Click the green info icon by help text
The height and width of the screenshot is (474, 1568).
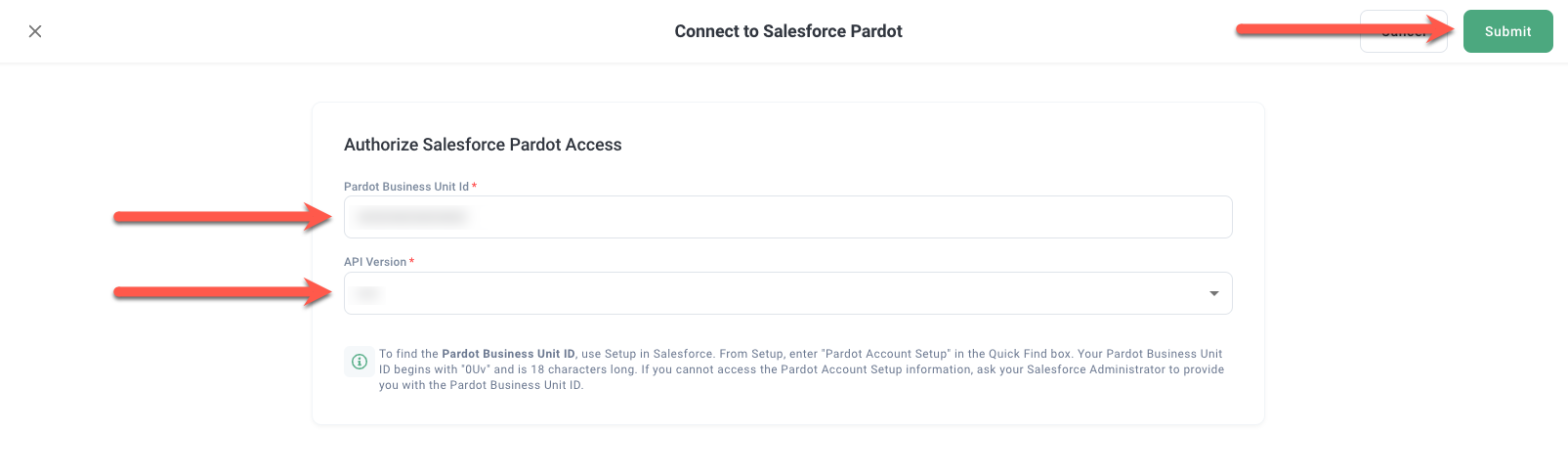pyautogui.click(x=360, y=362)
